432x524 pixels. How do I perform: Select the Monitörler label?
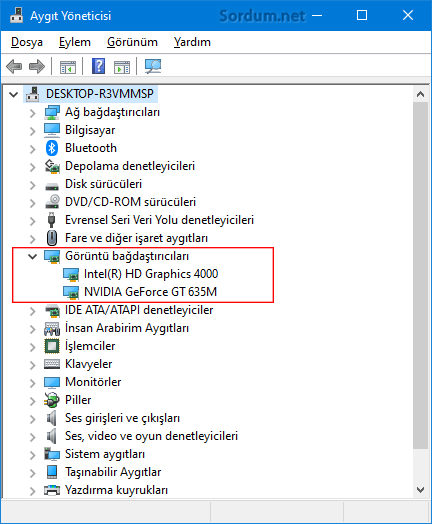(93, 382)
